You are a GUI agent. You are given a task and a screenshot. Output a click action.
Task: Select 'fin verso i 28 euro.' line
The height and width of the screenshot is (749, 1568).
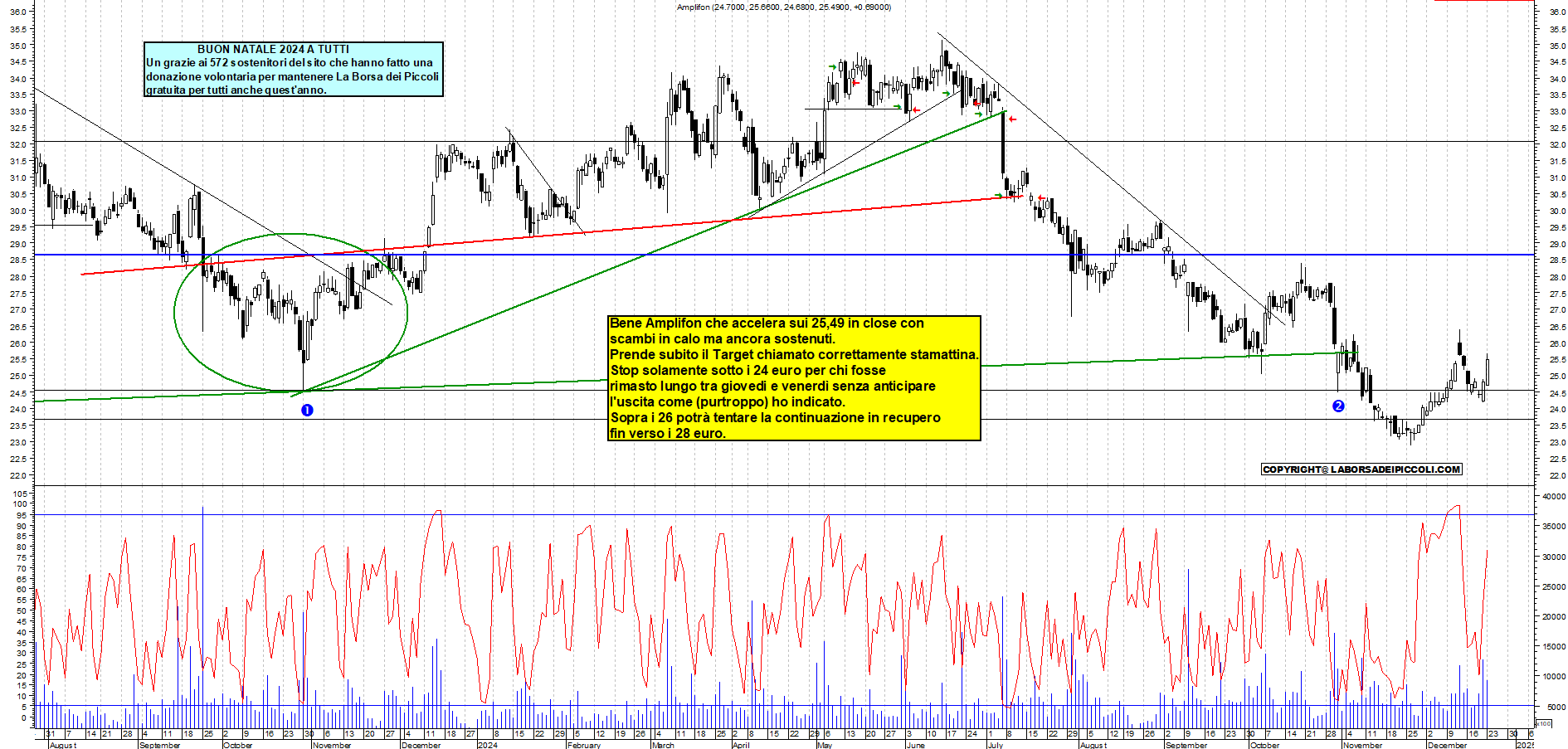pyautogui.click(x=668, y=433)
